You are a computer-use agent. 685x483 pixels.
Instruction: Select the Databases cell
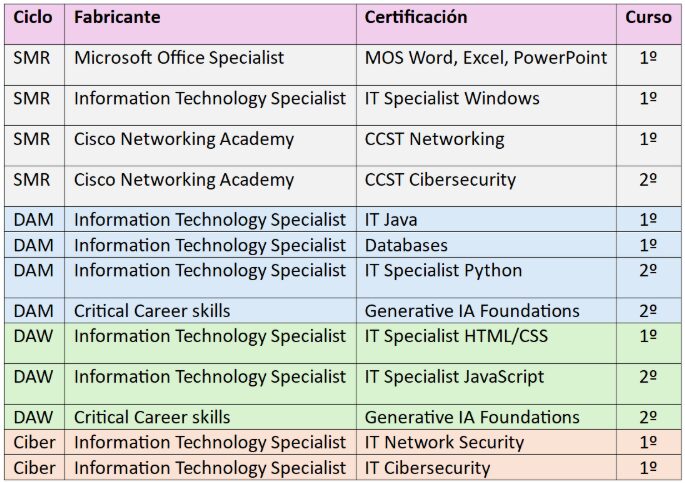[x=486, y=245]
